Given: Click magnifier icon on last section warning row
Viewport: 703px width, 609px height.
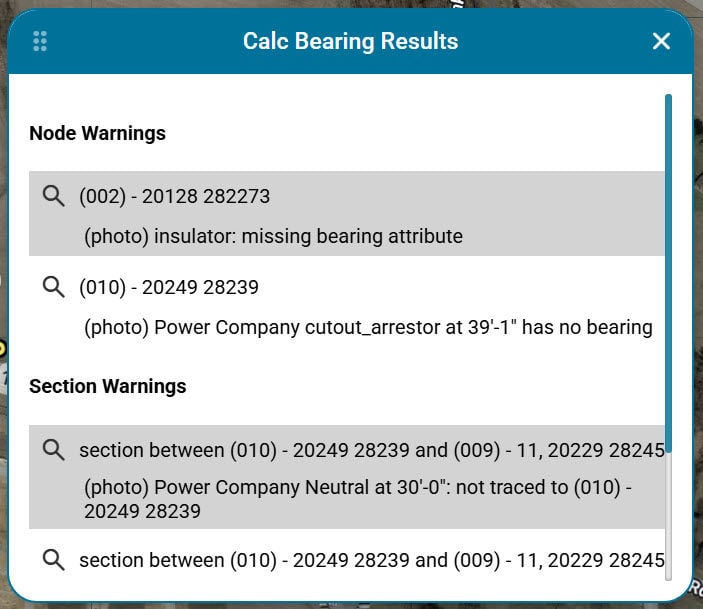Looking at the screenshot, I should point(53,560).
